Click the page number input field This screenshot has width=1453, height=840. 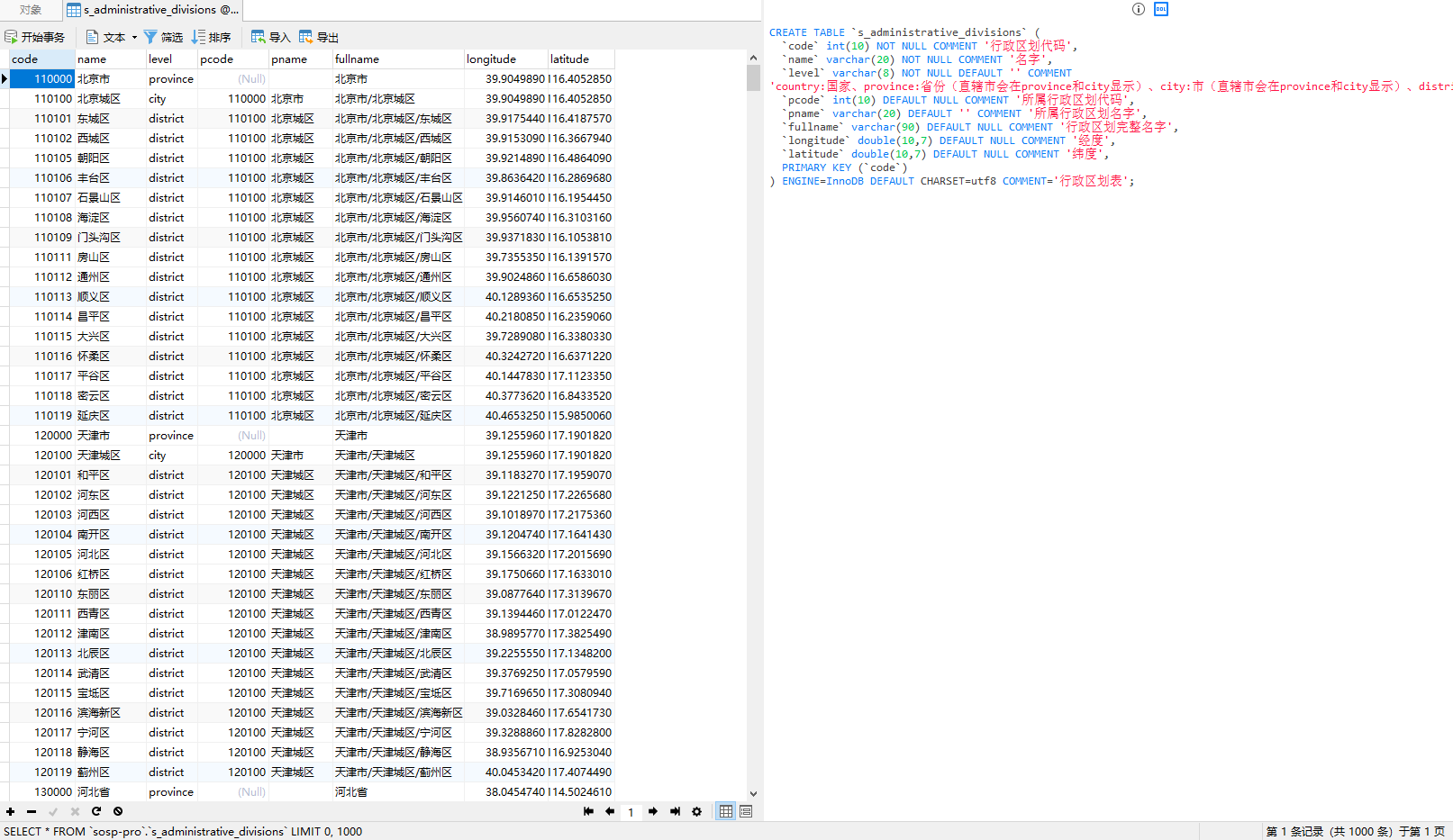(631, 812)
